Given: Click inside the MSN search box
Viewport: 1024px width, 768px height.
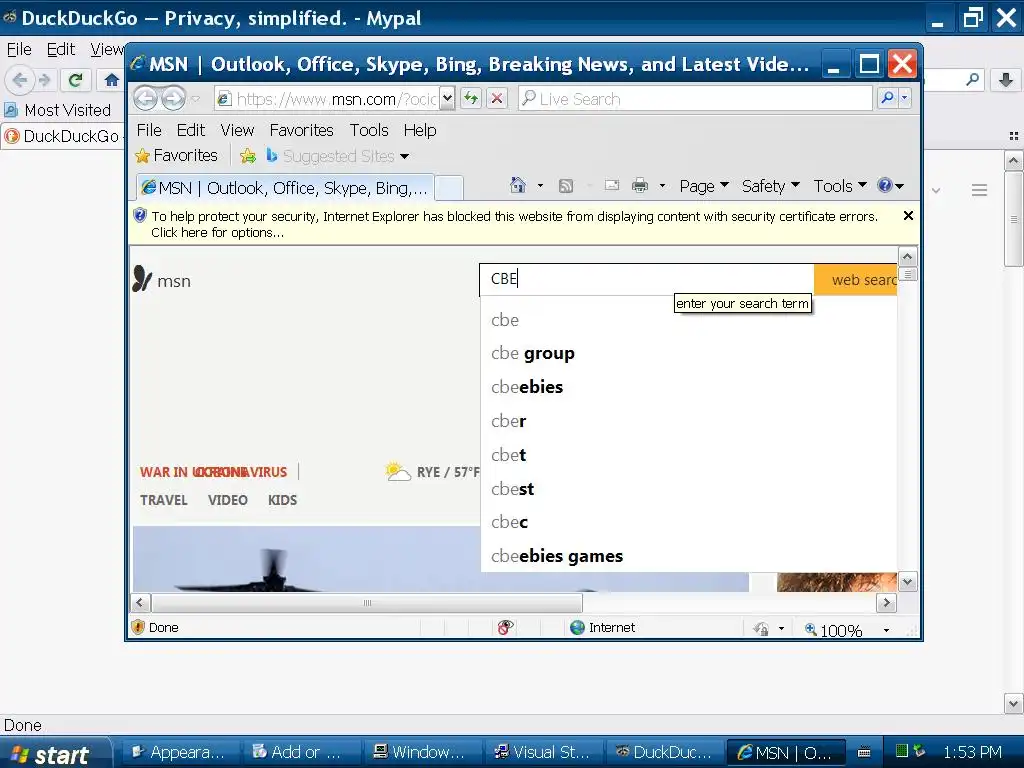Looking at the screenshot, I should pos(647,279).
